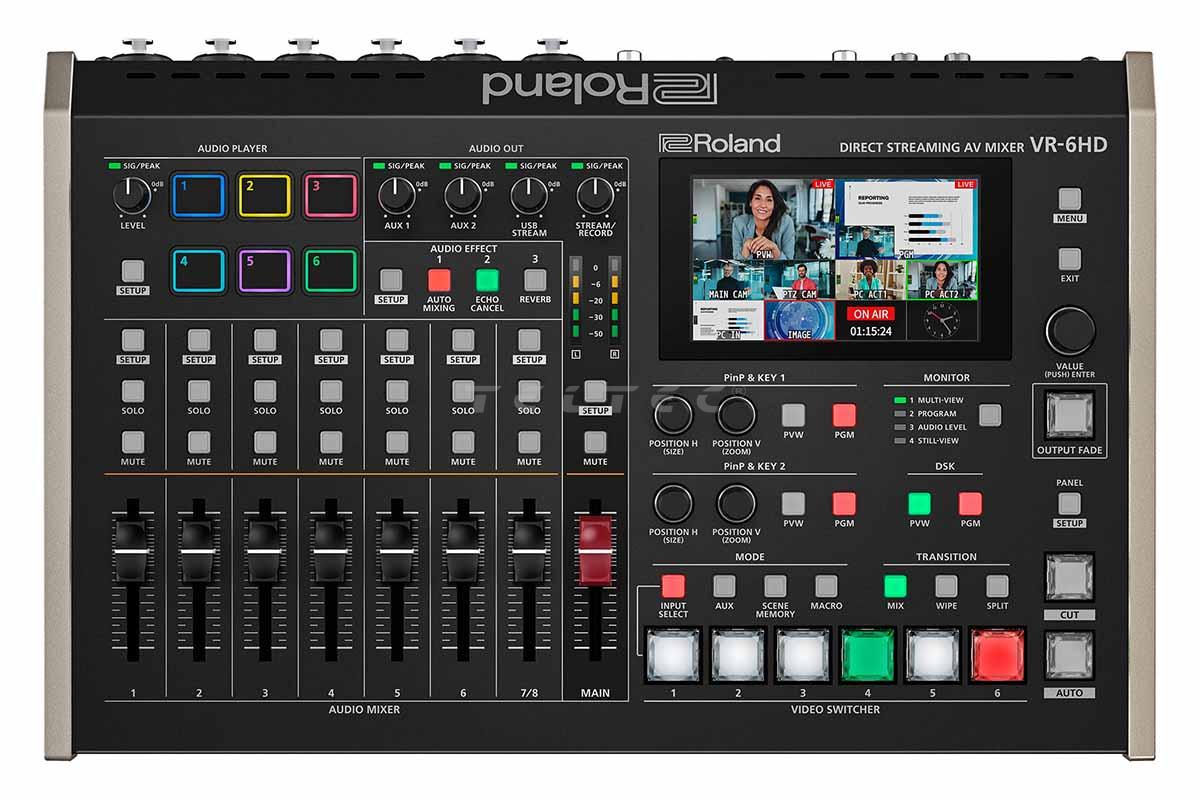Solo audio mixer channel 3

coord(265,391)
